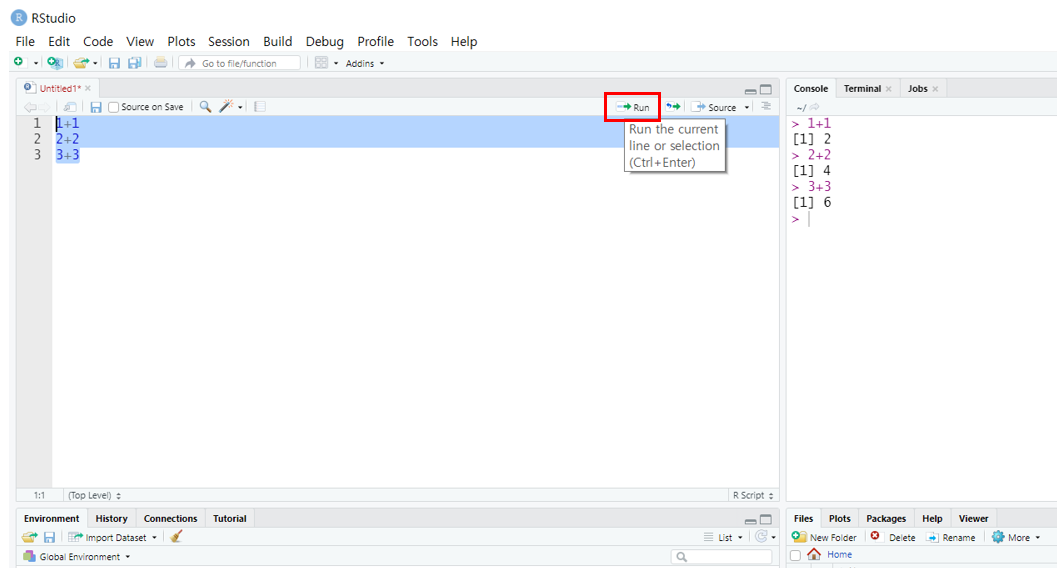This screenshot has height=568, width=1057.
Task: Click the Home path link
Action: pos(839,555)
